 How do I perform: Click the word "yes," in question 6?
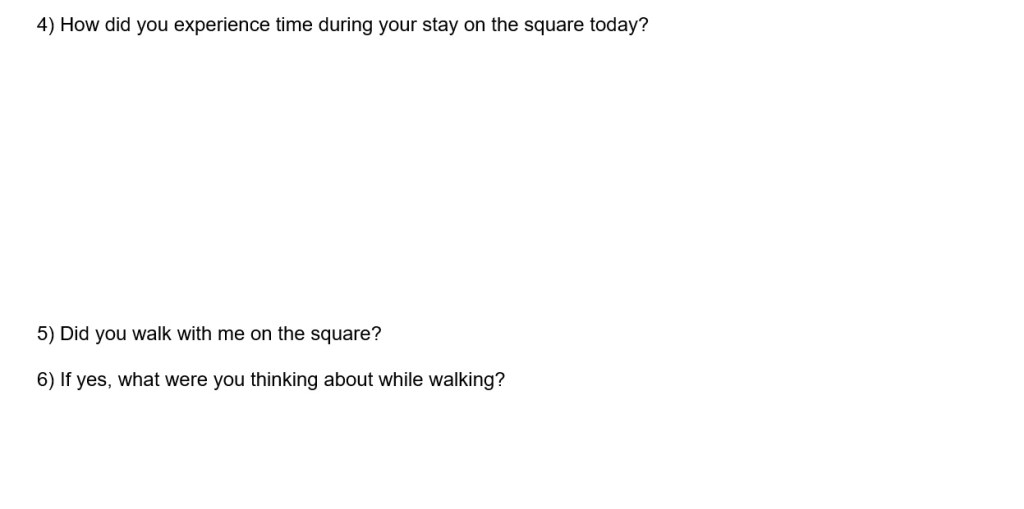pos(94,380)
